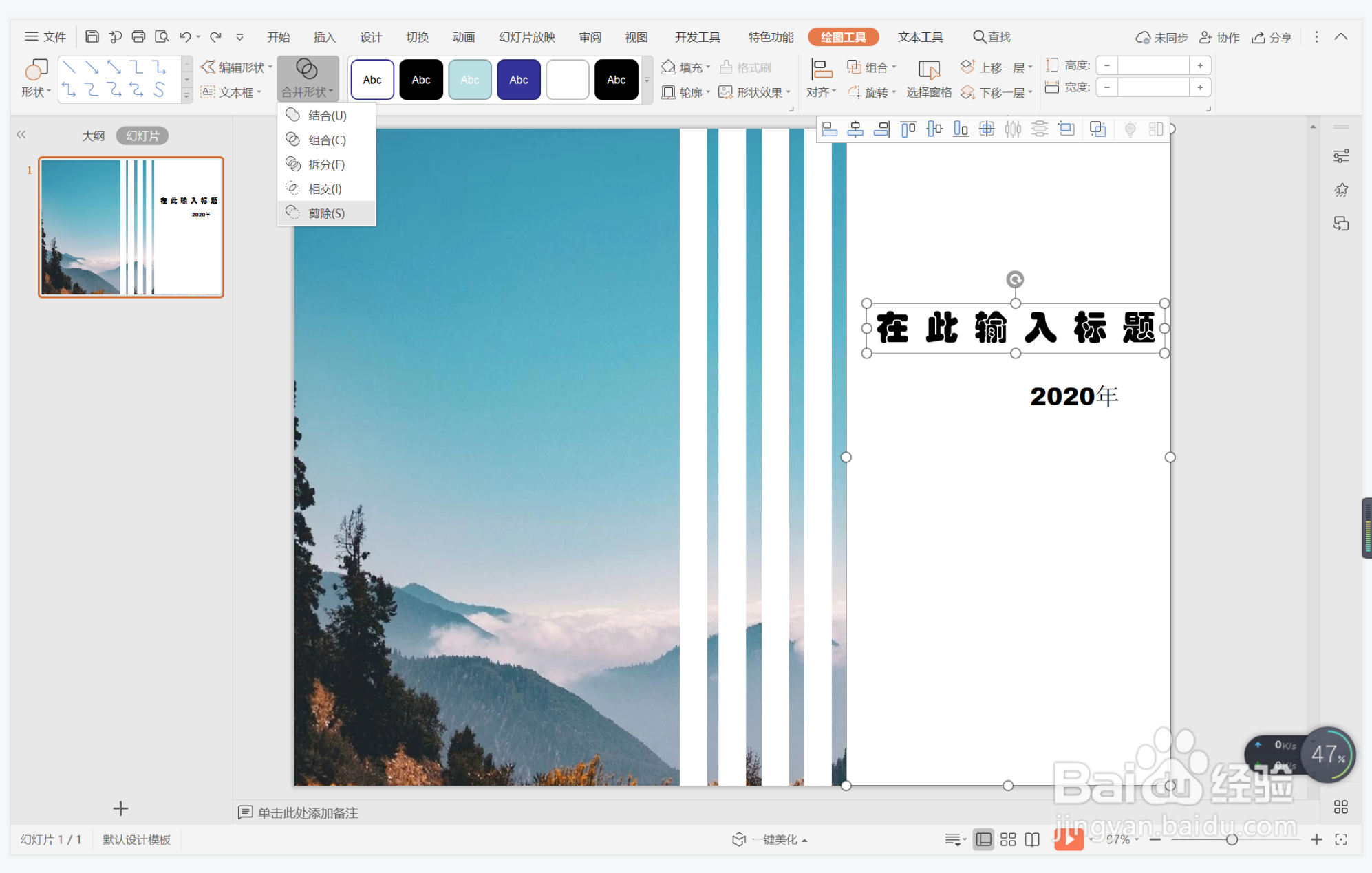Click the rotation handle above title box
The width and height of the screenshot is (1372, 873).
coord(1015,279)
